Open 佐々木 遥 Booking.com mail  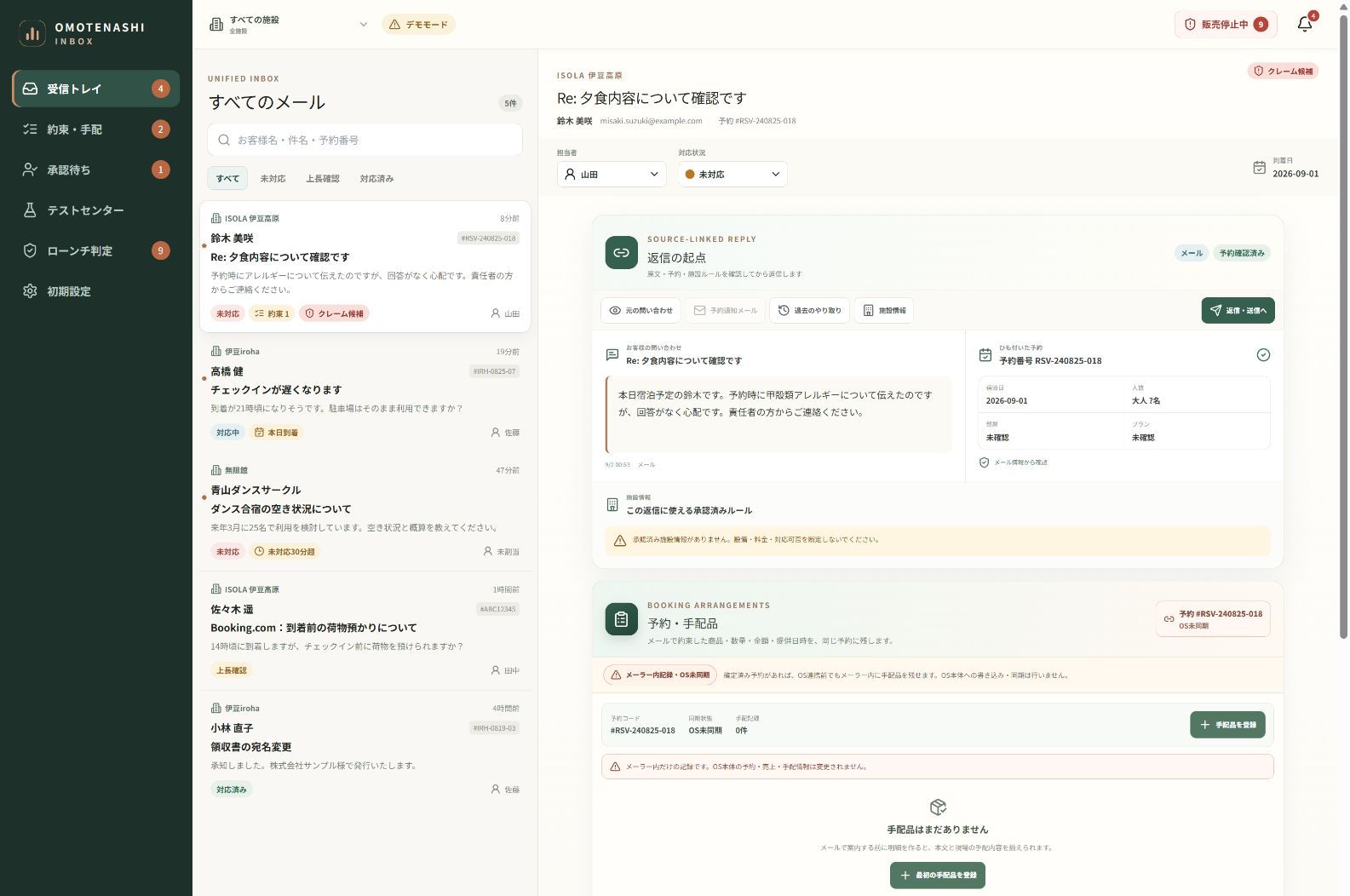(x=365, y=630)
